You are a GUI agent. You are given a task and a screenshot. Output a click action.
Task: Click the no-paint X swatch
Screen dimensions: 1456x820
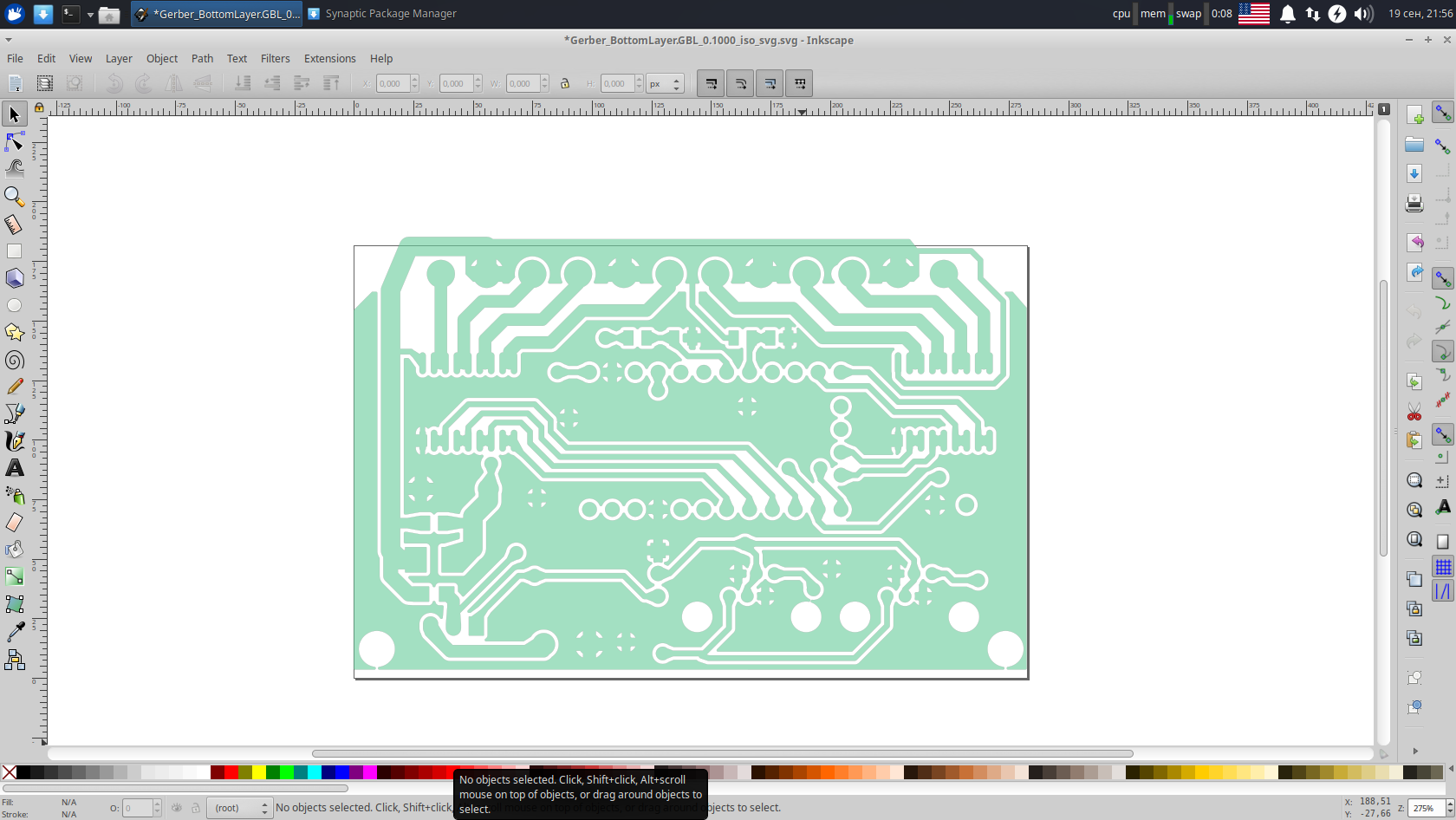coord(9,772)
